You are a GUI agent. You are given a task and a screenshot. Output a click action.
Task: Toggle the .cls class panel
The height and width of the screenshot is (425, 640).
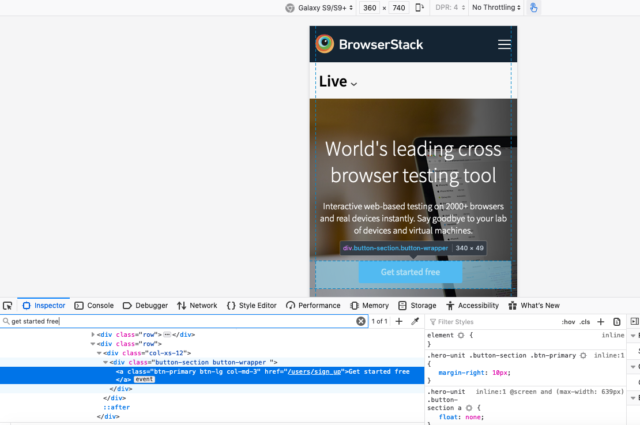[x=585, y=322]
